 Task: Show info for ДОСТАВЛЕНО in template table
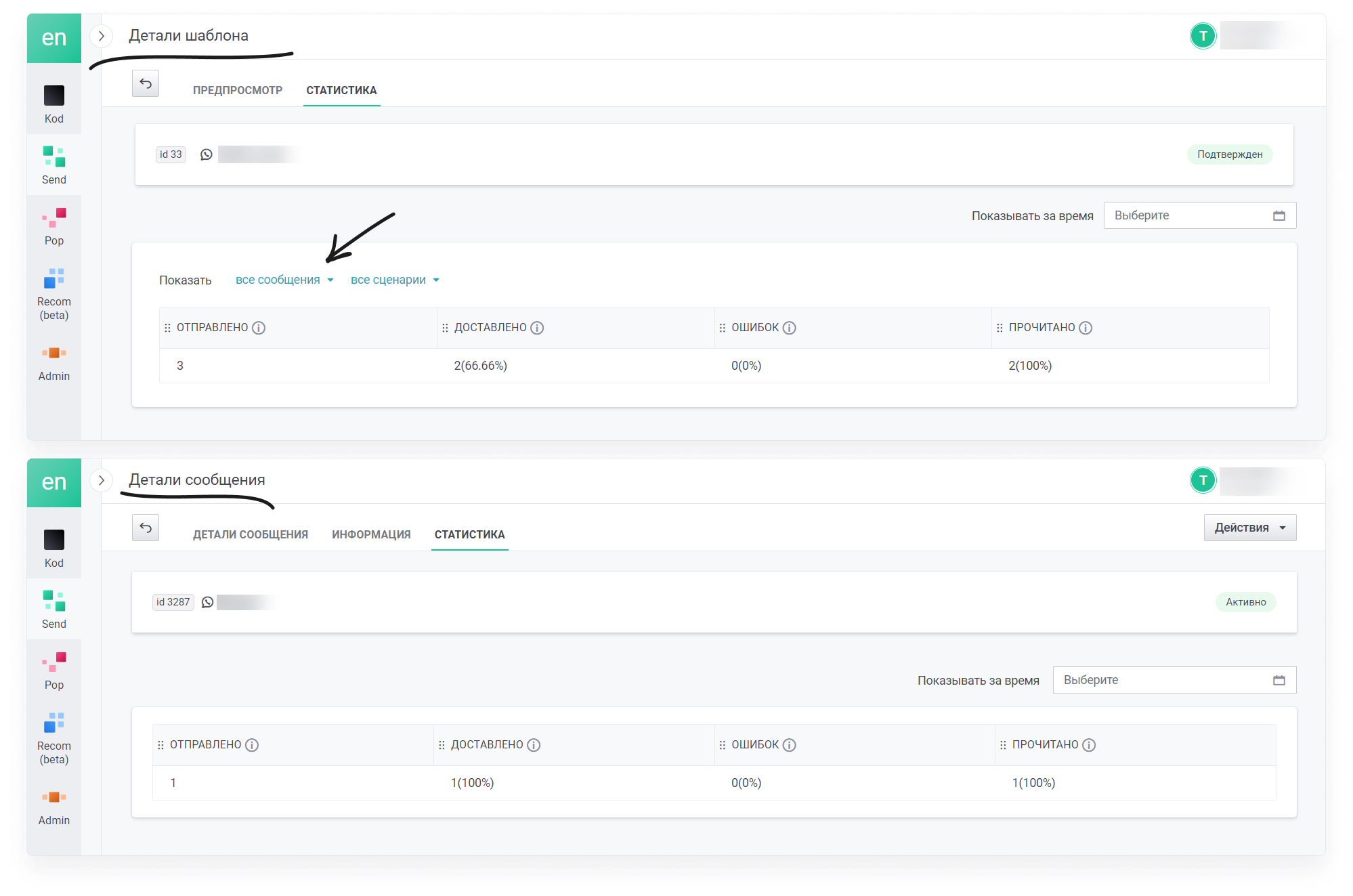point(537,328)
